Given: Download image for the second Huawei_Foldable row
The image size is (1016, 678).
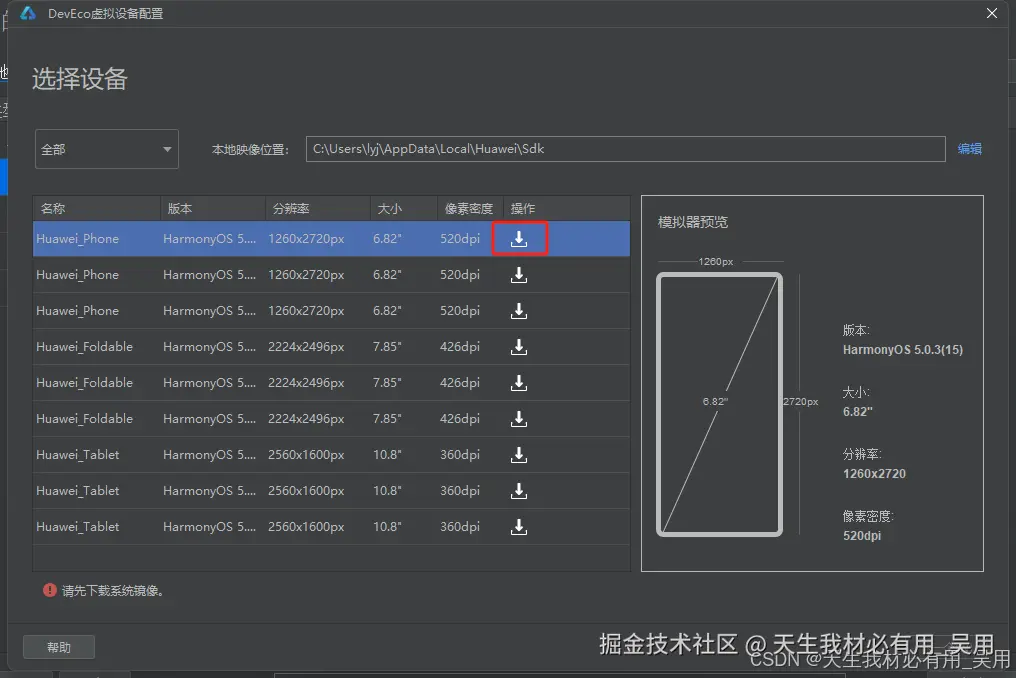Looking at the screenshot, I should (x=519, y=383).
